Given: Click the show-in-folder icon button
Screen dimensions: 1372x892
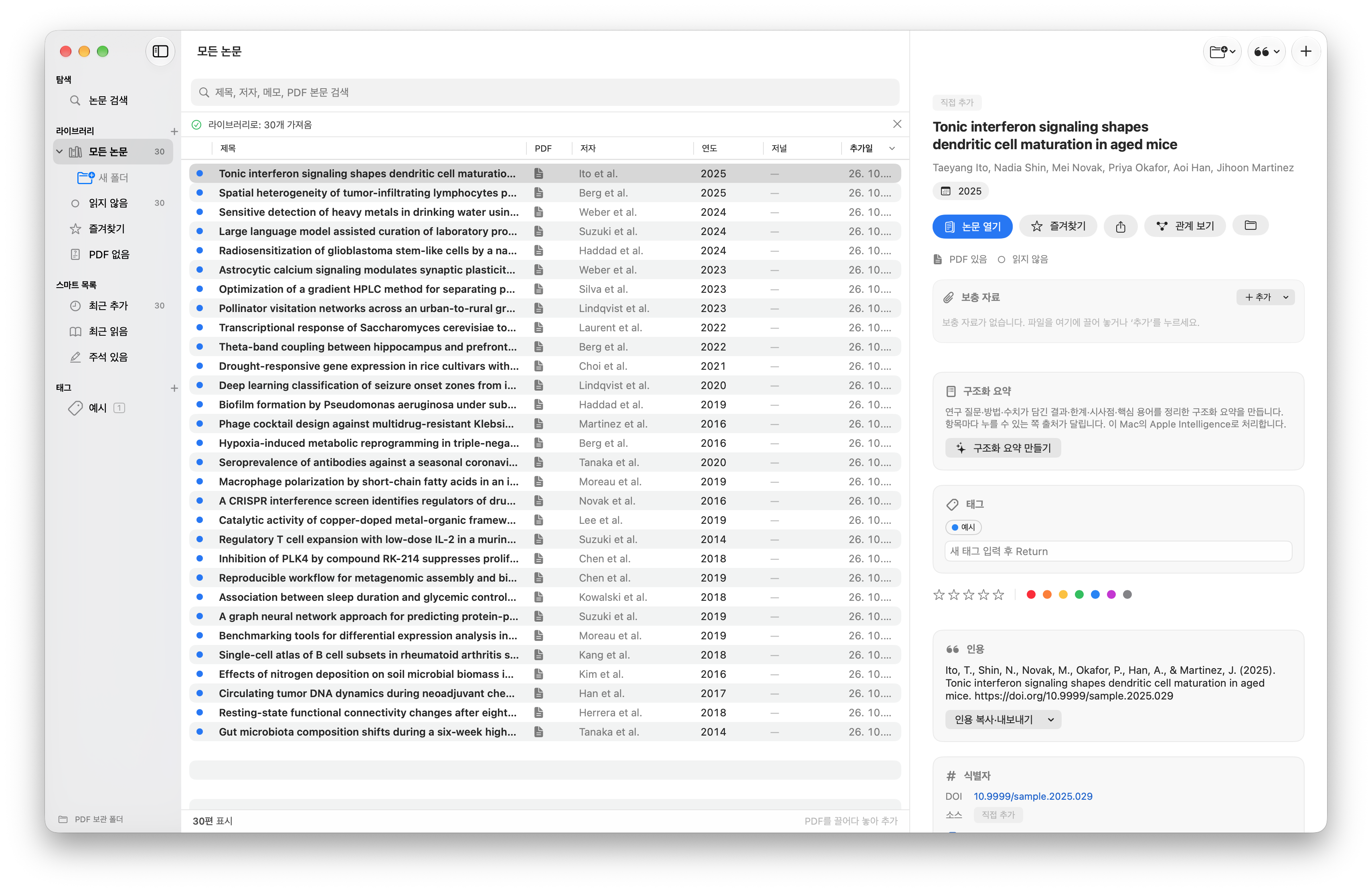Looking at the screenshot, I should [1250, 225].
